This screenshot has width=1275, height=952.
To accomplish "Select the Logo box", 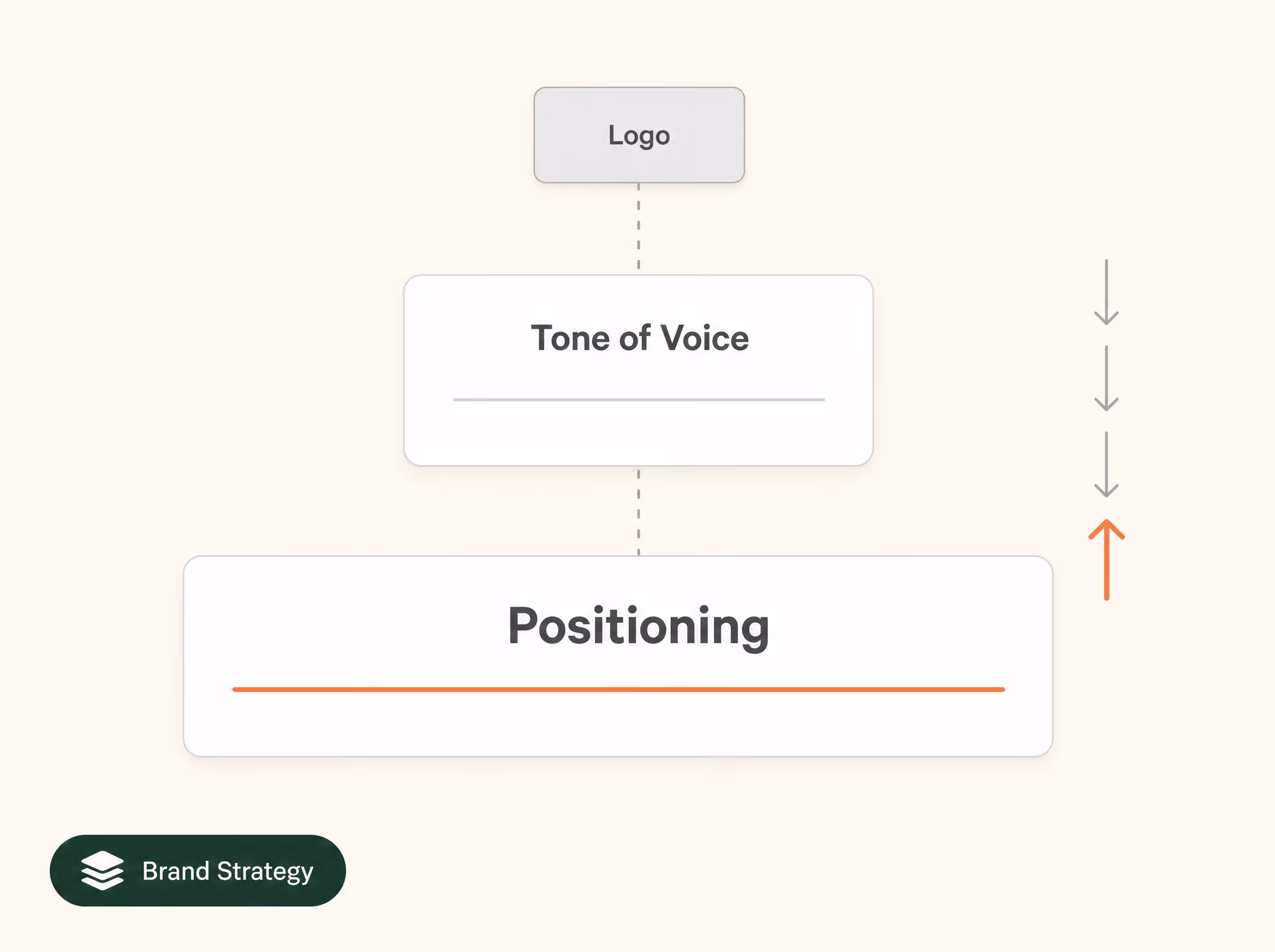I will click(639, 135).
